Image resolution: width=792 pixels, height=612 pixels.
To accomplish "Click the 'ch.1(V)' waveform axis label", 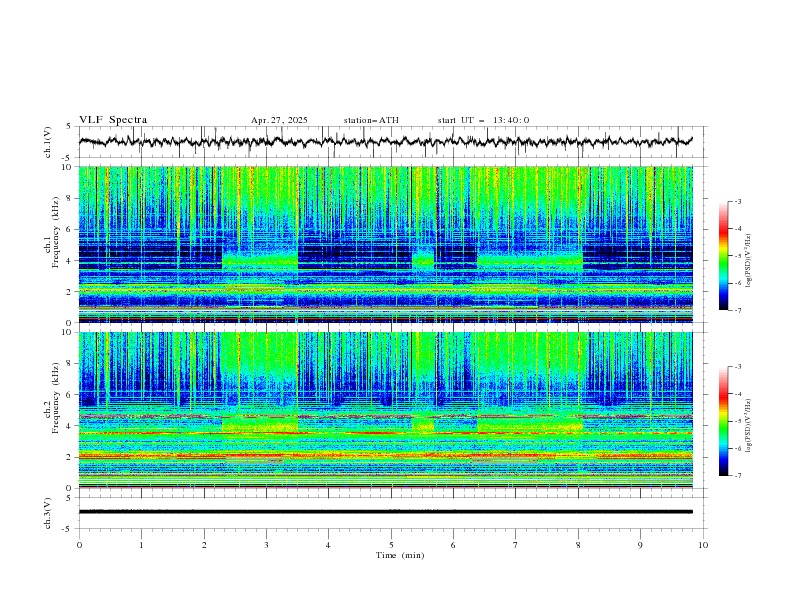I will tap(48, 142).
